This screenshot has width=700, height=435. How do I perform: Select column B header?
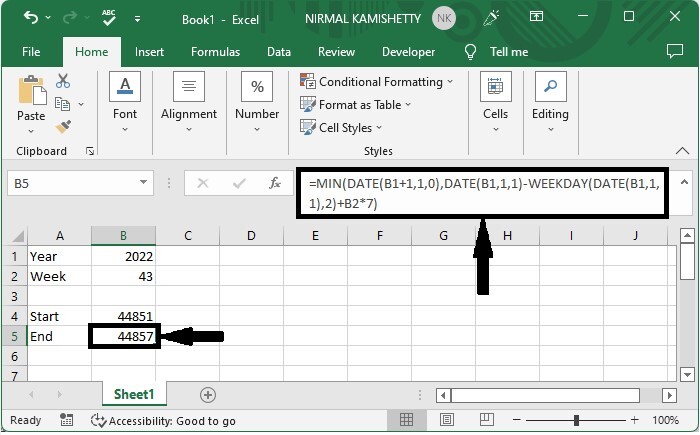[x=123, y=235]
